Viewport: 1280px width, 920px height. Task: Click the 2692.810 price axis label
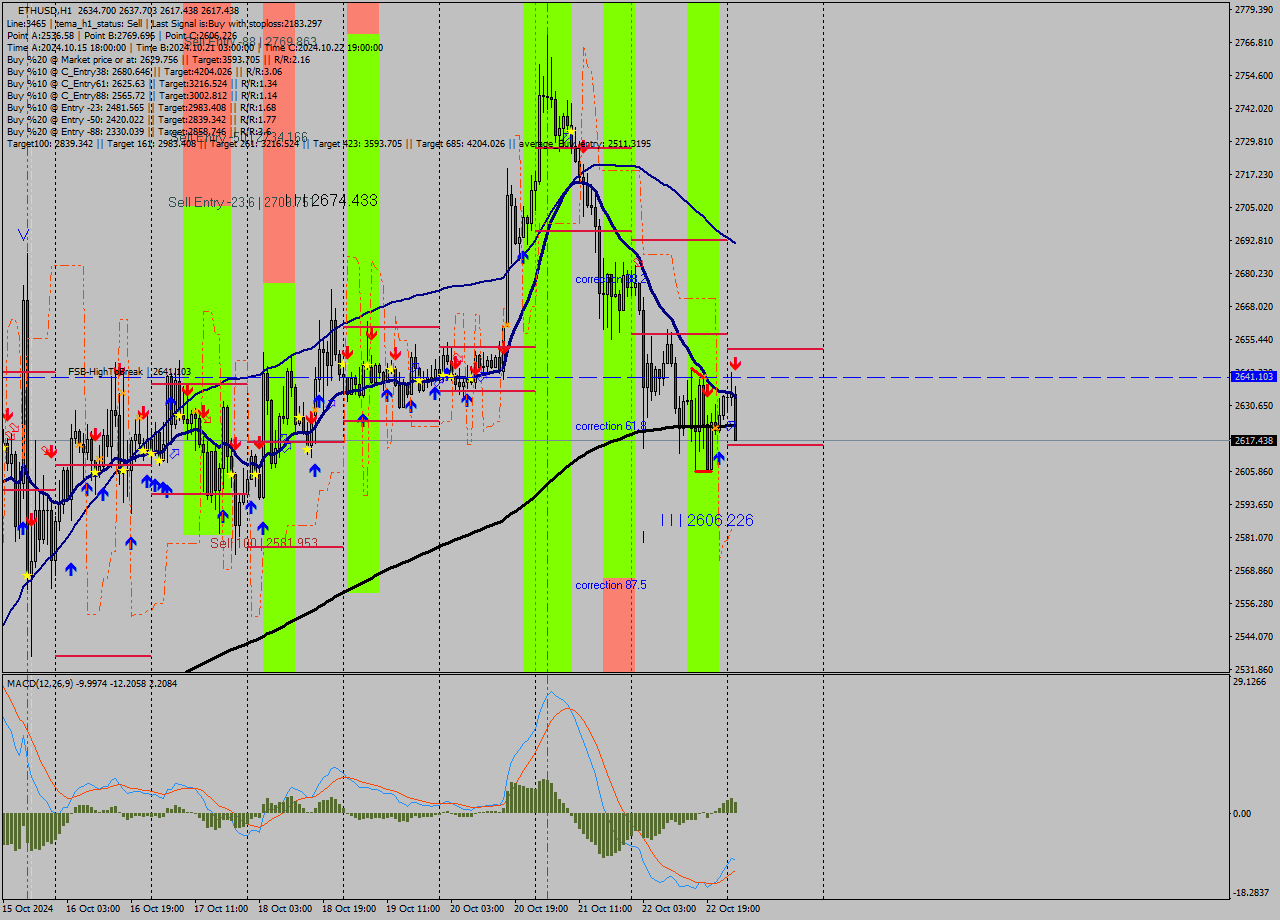pyautogui.click(x=1254, y=240)
